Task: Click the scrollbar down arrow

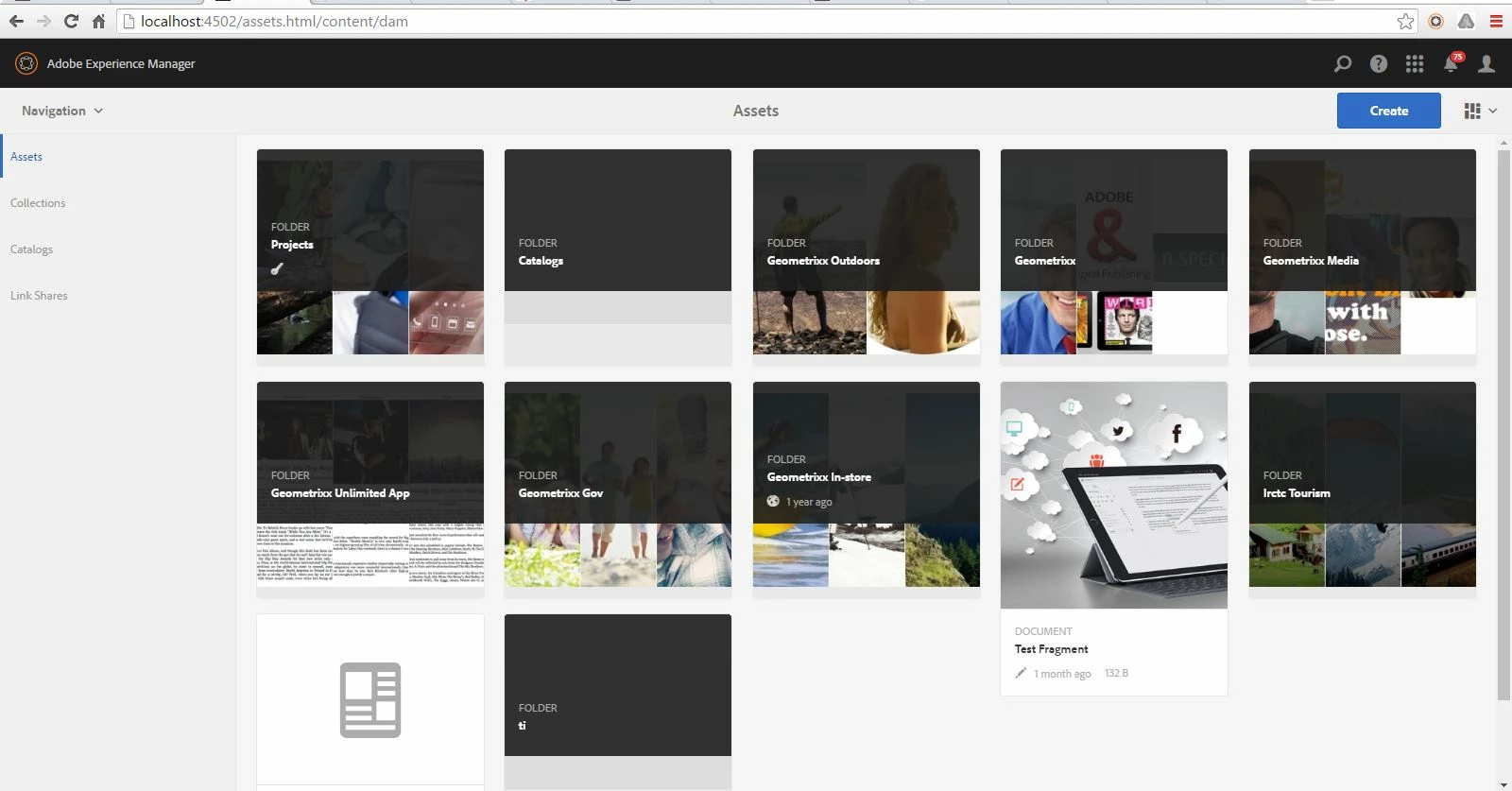Action: point(1503,784)
